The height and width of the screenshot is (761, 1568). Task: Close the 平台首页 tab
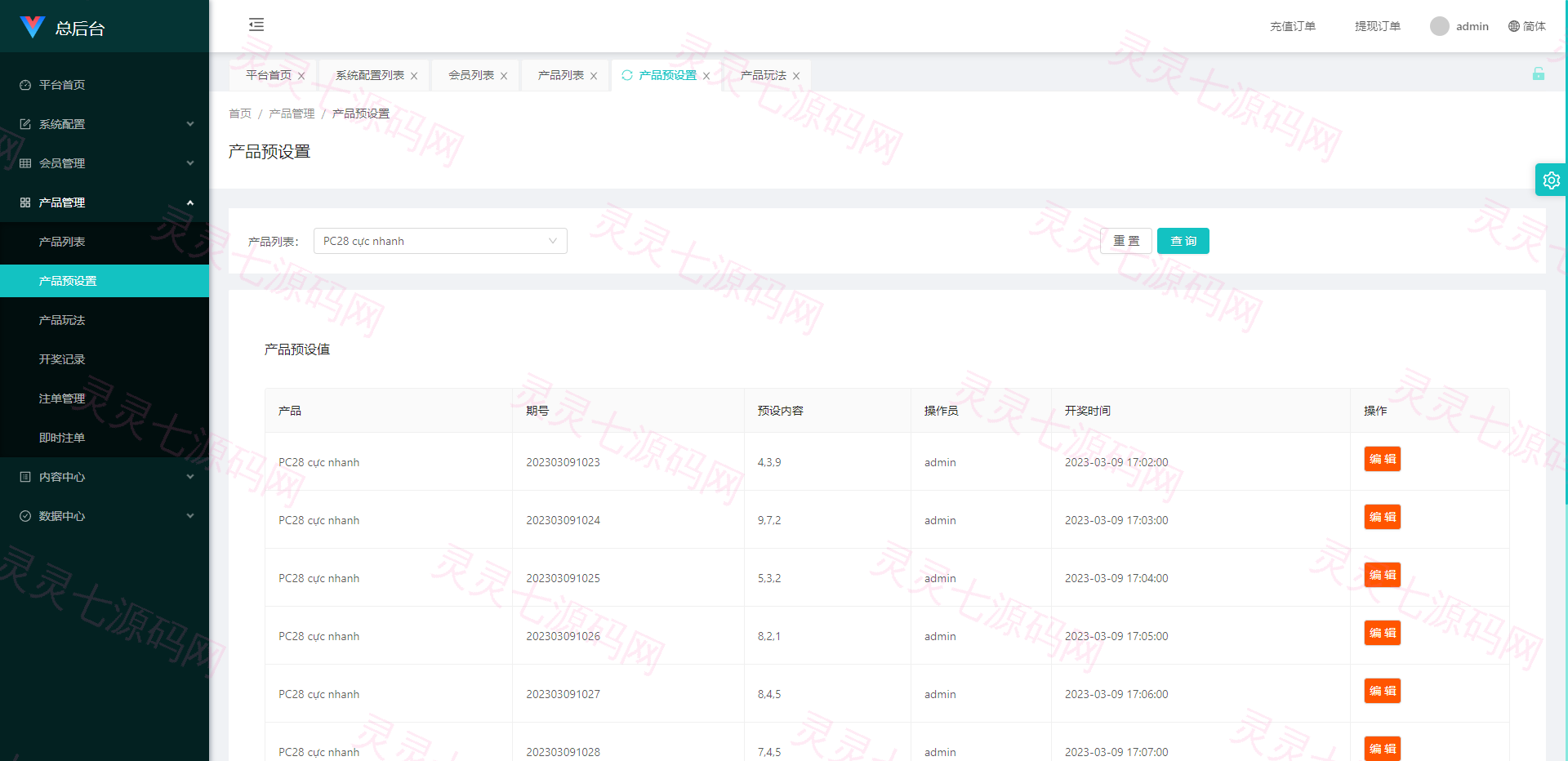(301, 76)
